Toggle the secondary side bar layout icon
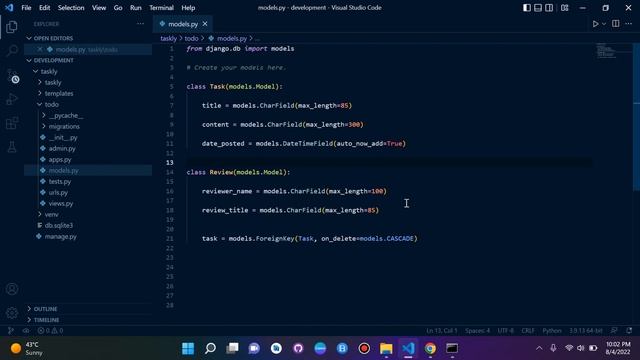The height and width of the screenshot is (360, 640). pos(549,8)
